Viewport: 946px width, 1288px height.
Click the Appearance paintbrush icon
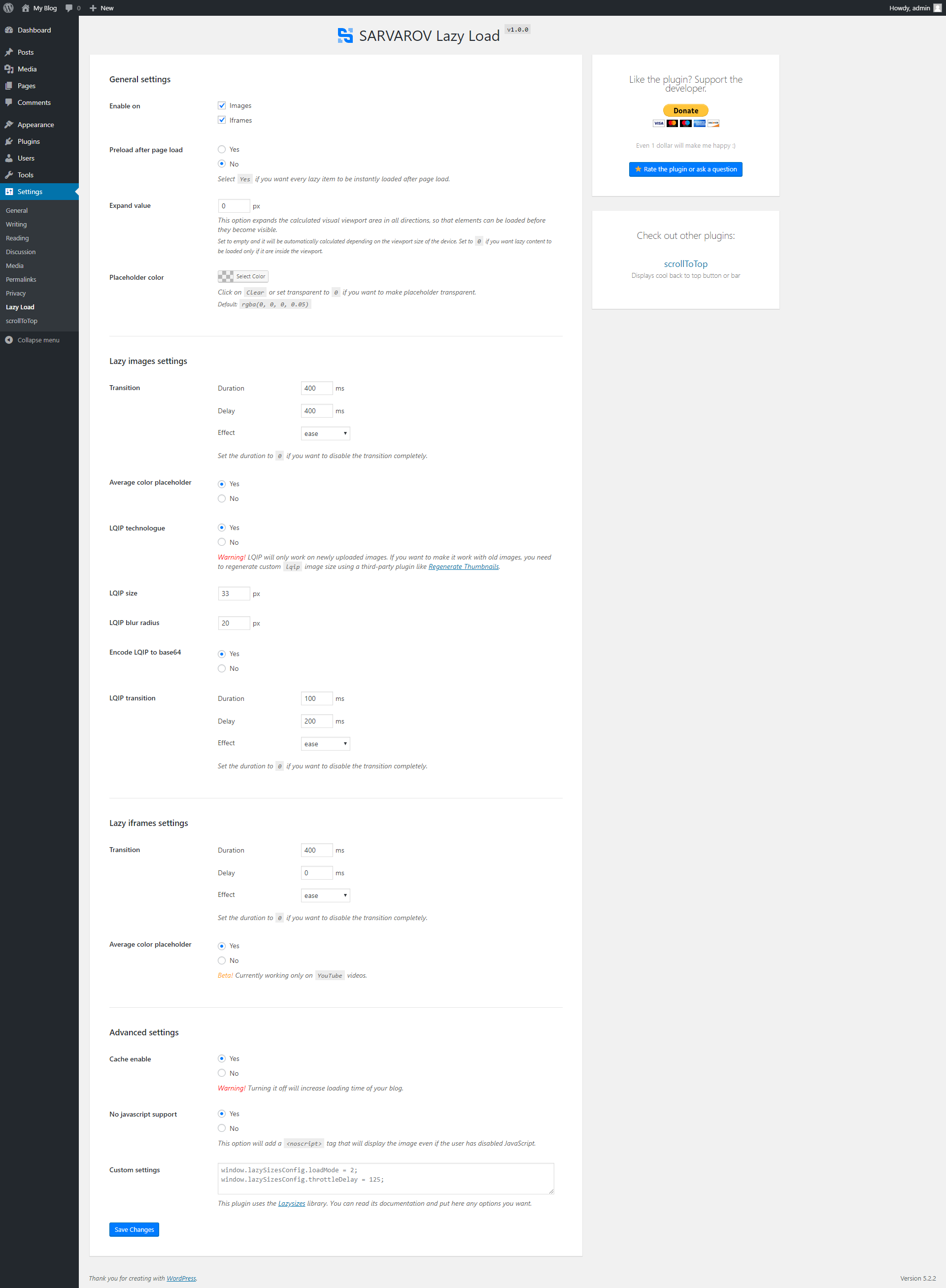9,125
